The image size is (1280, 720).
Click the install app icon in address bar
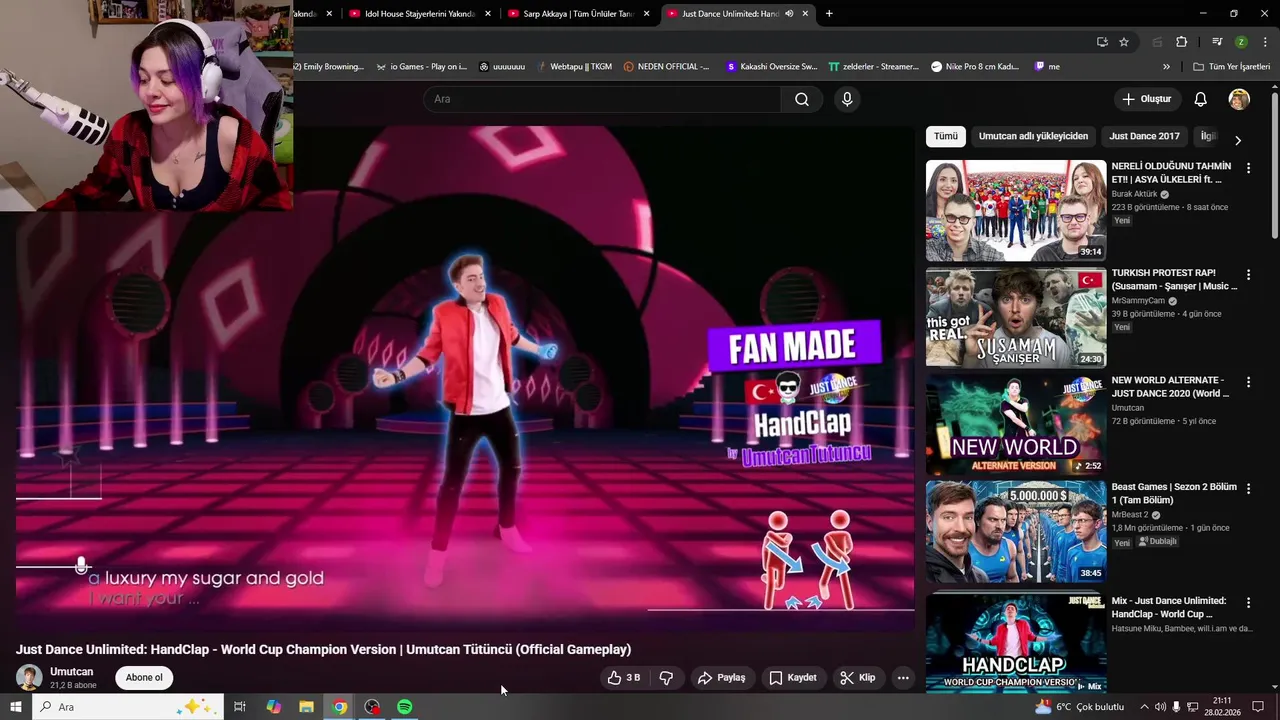pyautogui.click(x=1102, y=42)
